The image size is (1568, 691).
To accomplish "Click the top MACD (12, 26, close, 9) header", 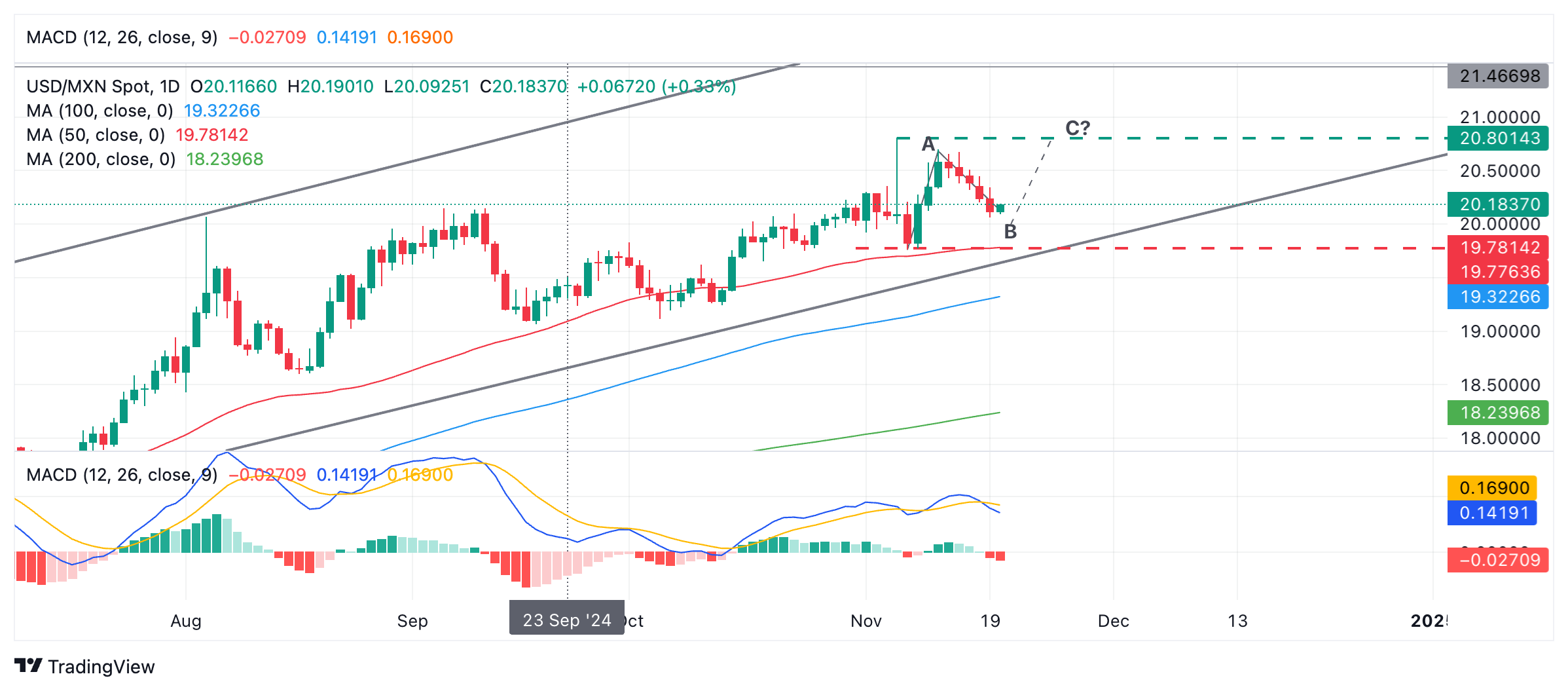I will tap(122, 37).
